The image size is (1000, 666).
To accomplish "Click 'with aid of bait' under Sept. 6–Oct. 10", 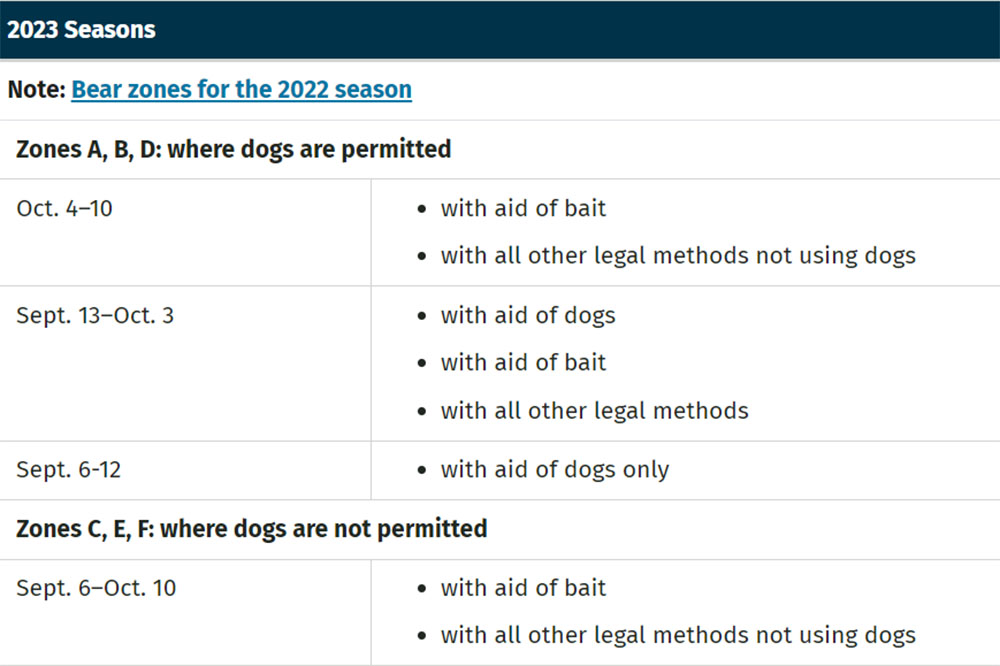I will [523, 588].
